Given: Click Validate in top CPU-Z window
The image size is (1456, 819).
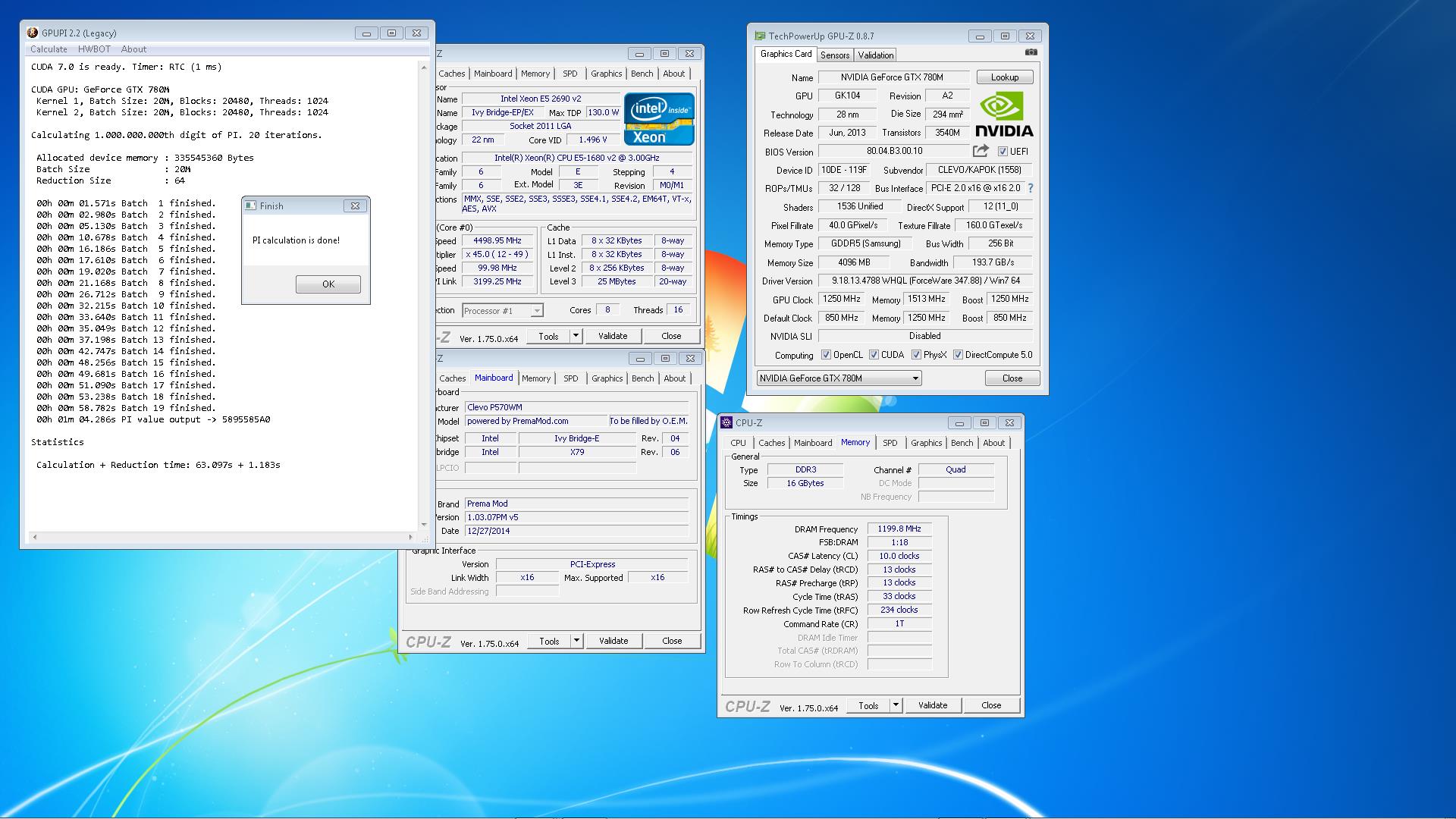Looking at the screenshot, I should coord(613,336).
